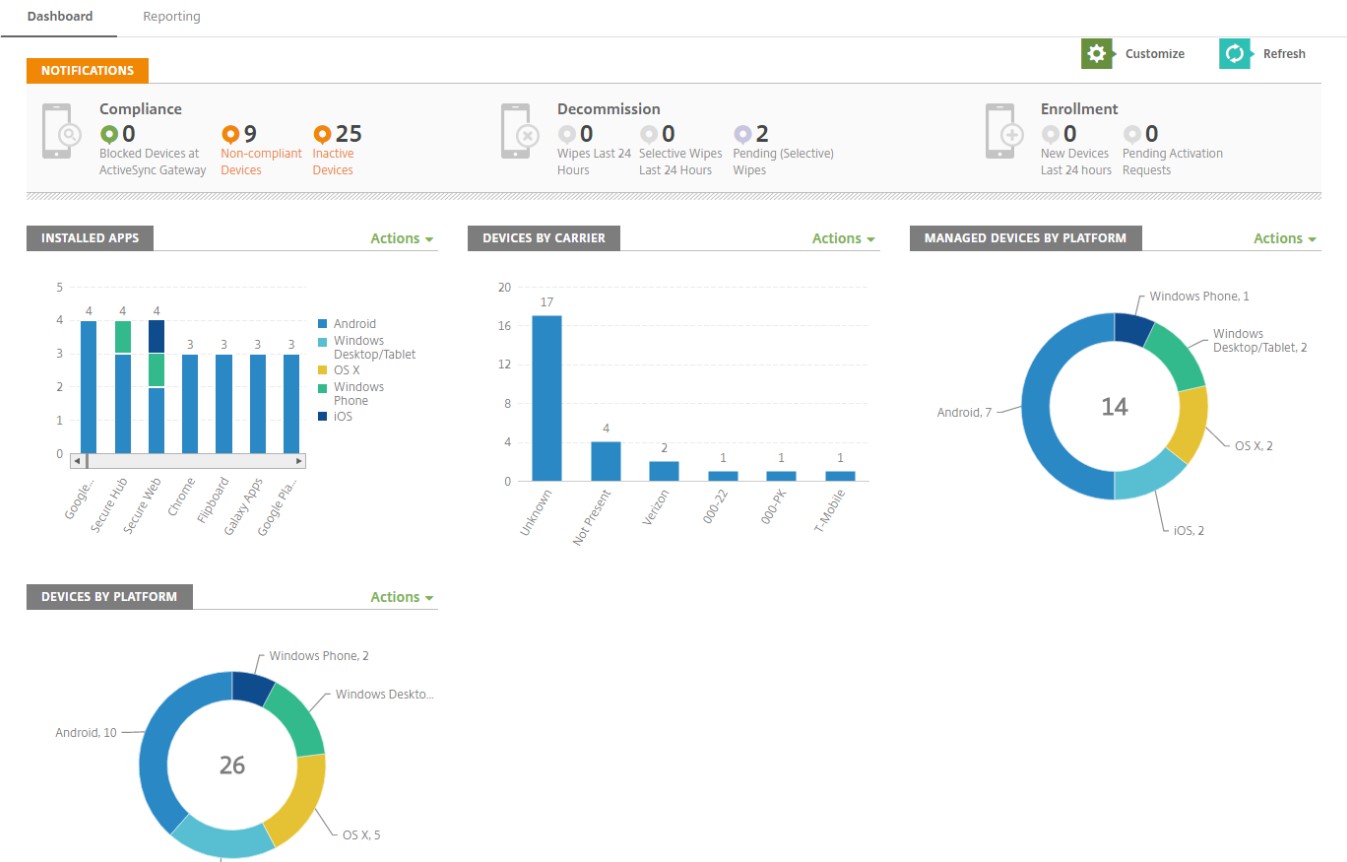The width and height of the screenshot is (1347, 862).
Task: Select the Dashboard tab
Action: click(x=60, y=16)
